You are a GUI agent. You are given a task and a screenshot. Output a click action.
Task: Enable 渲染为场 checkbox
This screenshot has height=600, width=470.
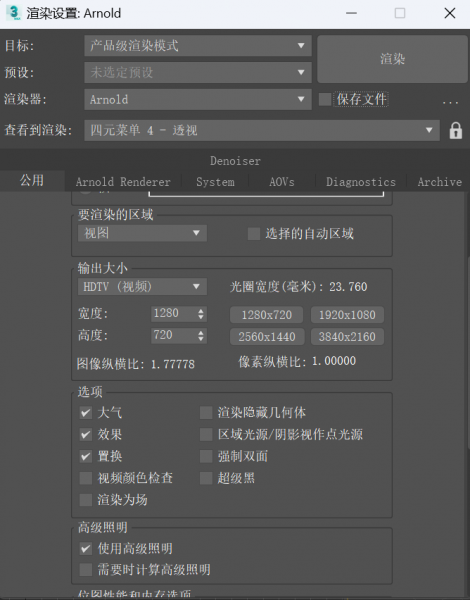[86, 500]
